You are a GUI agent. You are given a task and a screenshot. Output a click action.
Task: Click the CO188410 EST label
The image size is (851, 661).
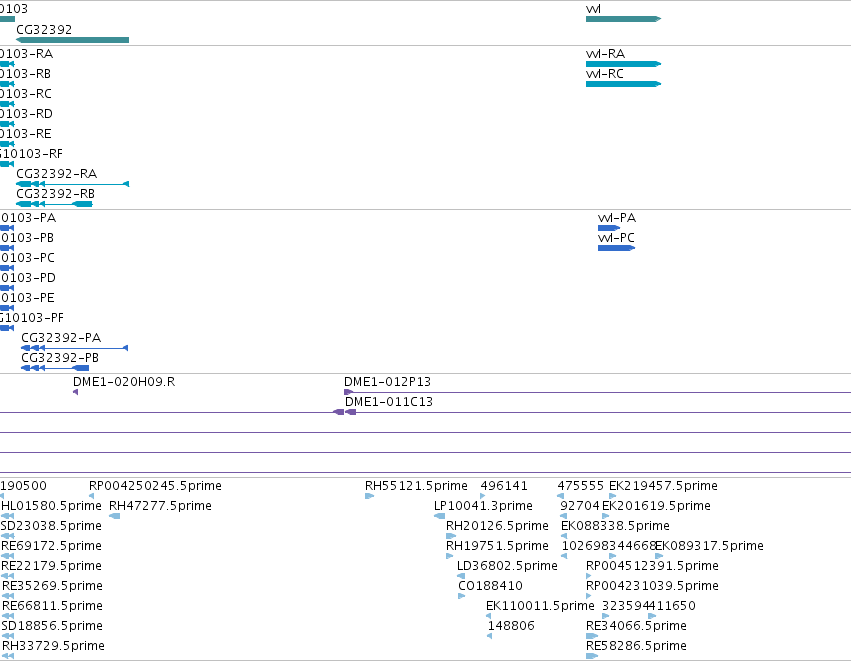click(491, 586)
